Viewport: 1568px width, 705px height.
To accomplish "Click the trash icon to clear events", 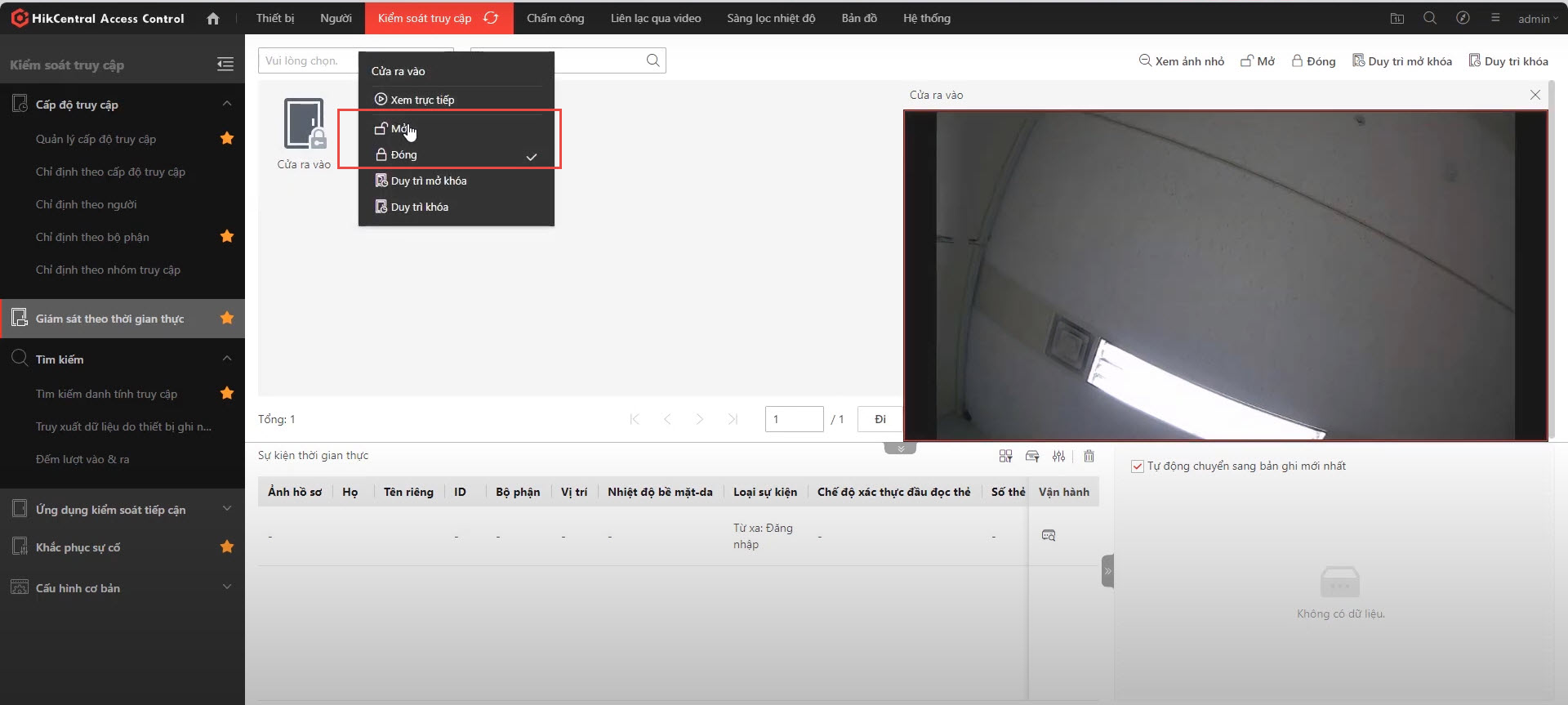I will click(1089, 456).
